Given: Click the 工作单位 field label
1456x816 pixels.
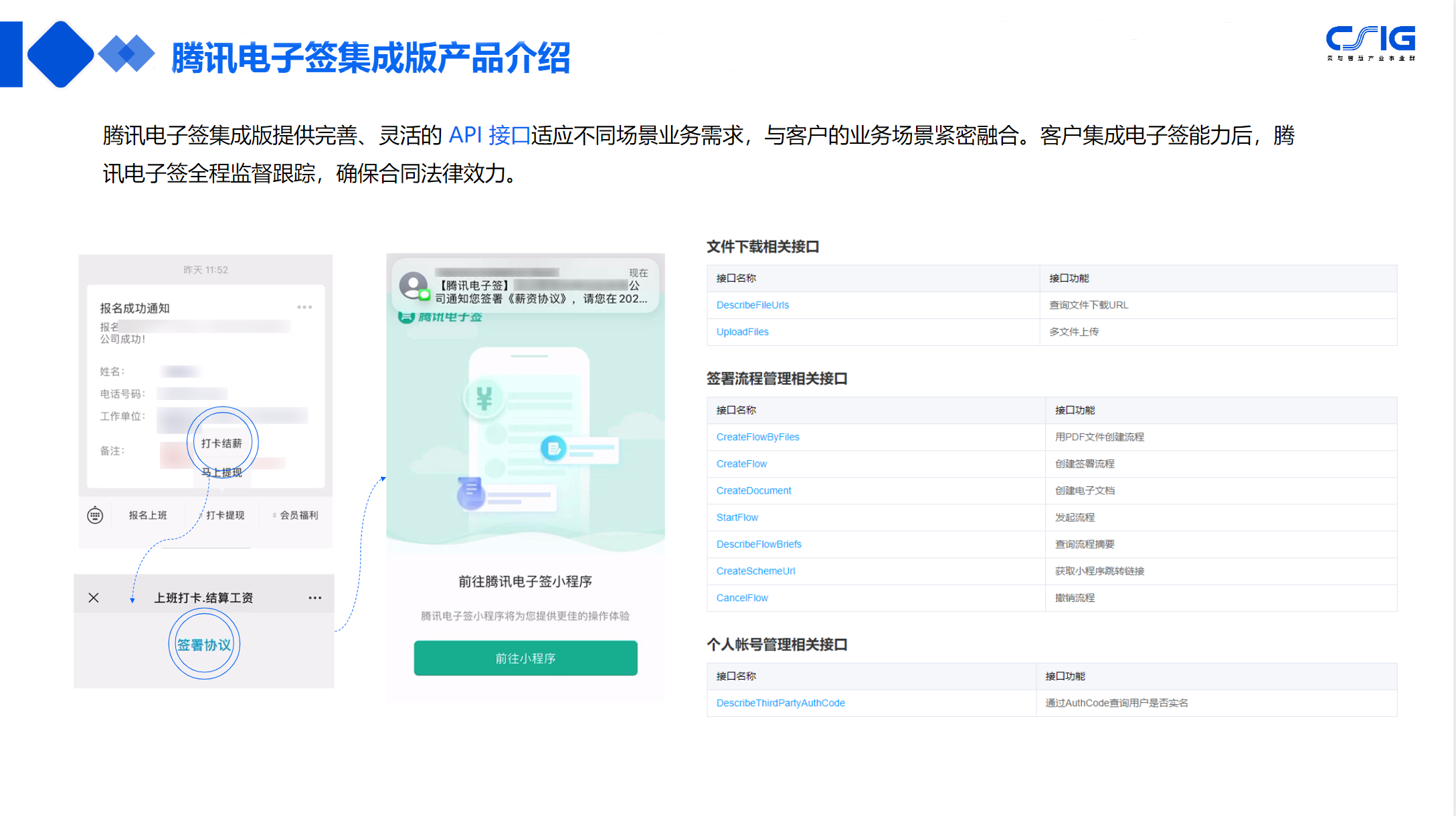Looking at the screenshot, I should [122, 416].
